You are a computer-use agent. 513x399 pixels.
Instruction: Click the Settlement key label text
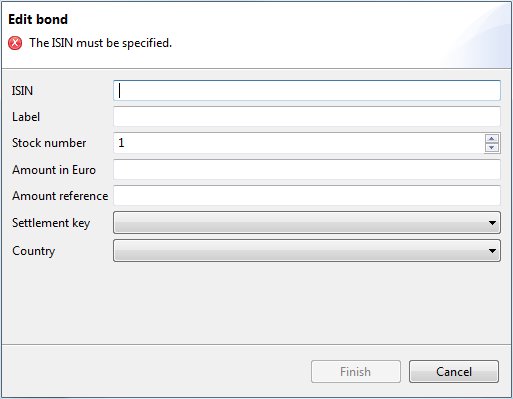pyautogui.click(x=51, y=223)
